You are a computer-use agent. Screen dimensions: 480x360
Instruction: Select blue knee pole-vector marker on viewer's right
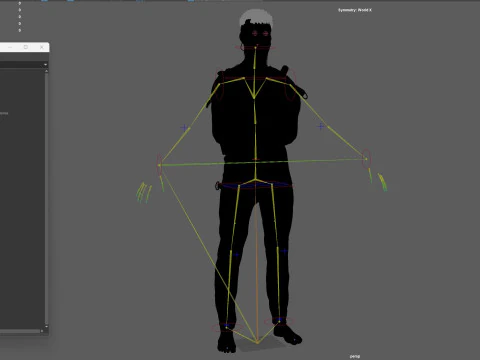[284, 251]
